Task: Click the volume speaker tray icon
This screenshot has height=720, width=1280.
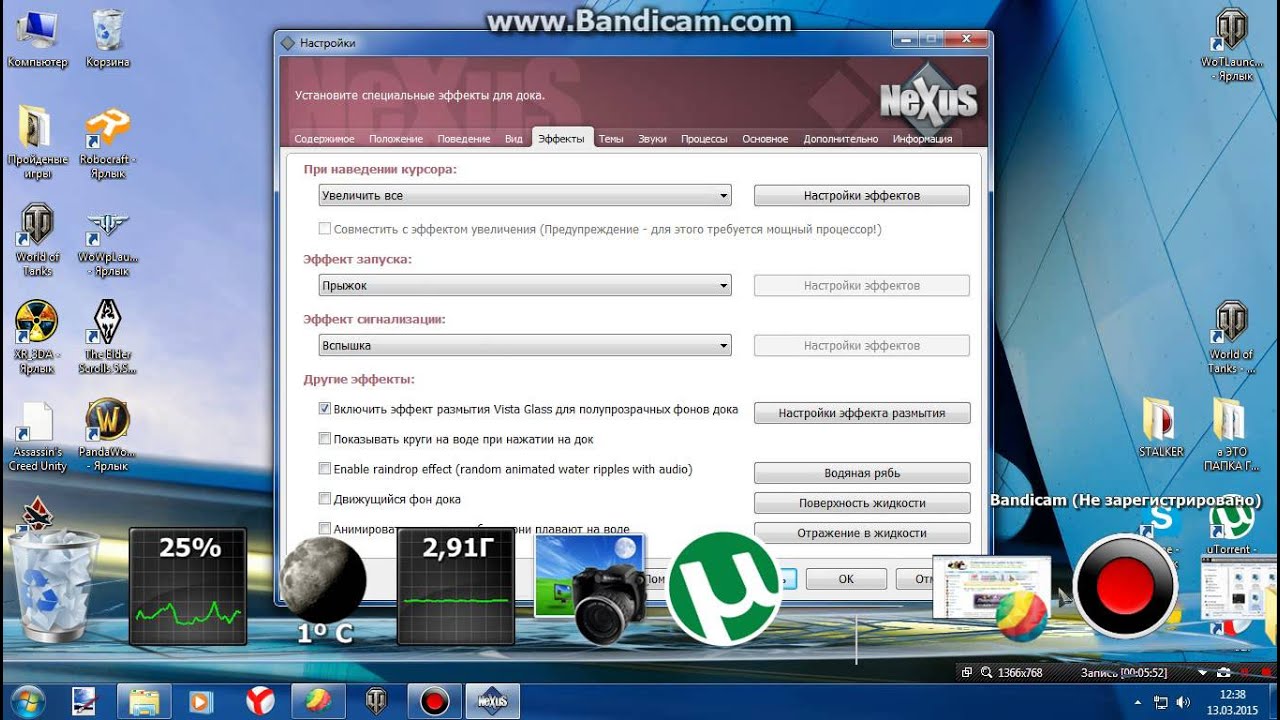Action: point(1184,702)
